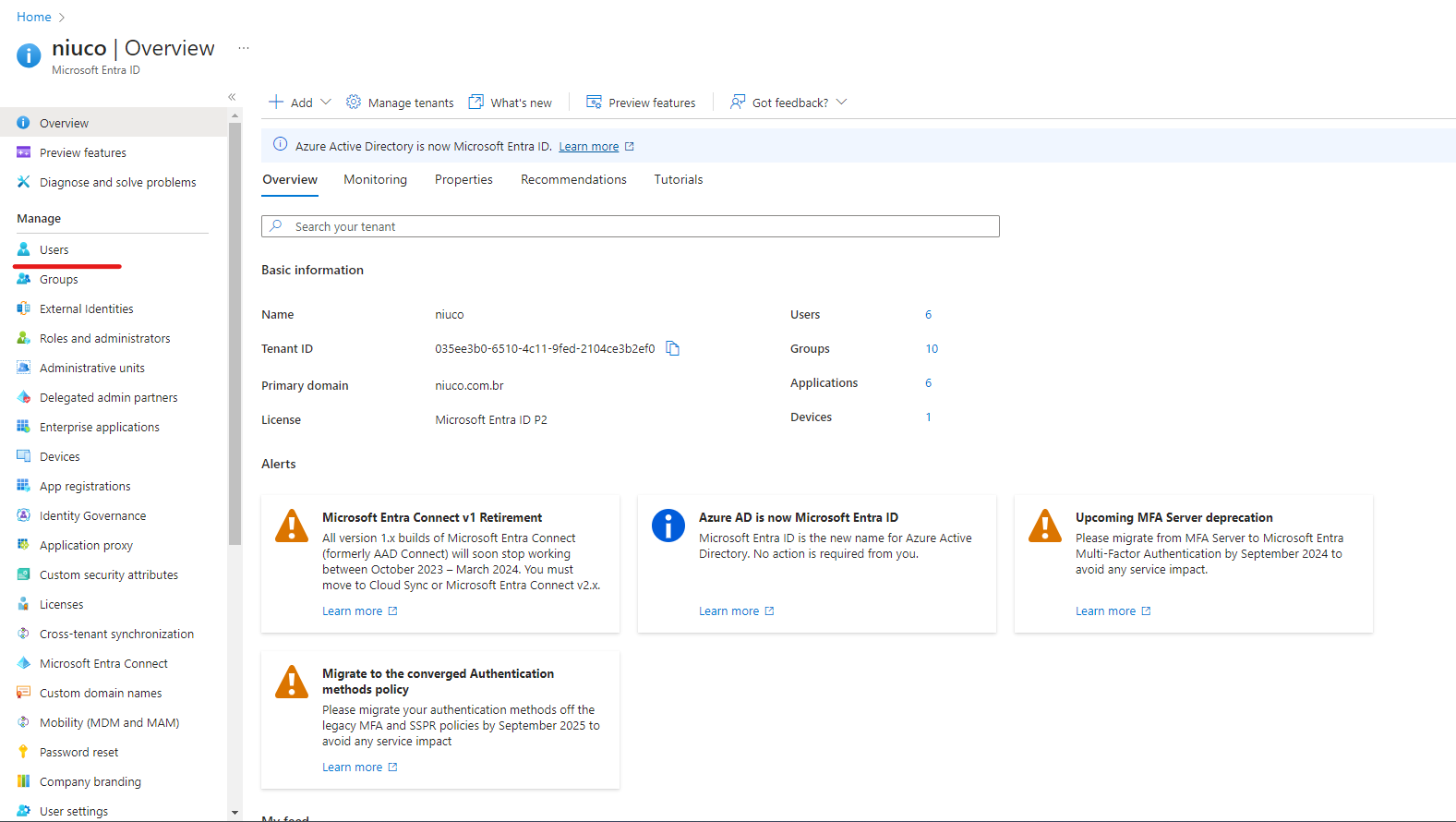Open Preview features from the toolbar
This screenshot has width=1456, height=822.
pyautogui.click(x=641, y=103)
